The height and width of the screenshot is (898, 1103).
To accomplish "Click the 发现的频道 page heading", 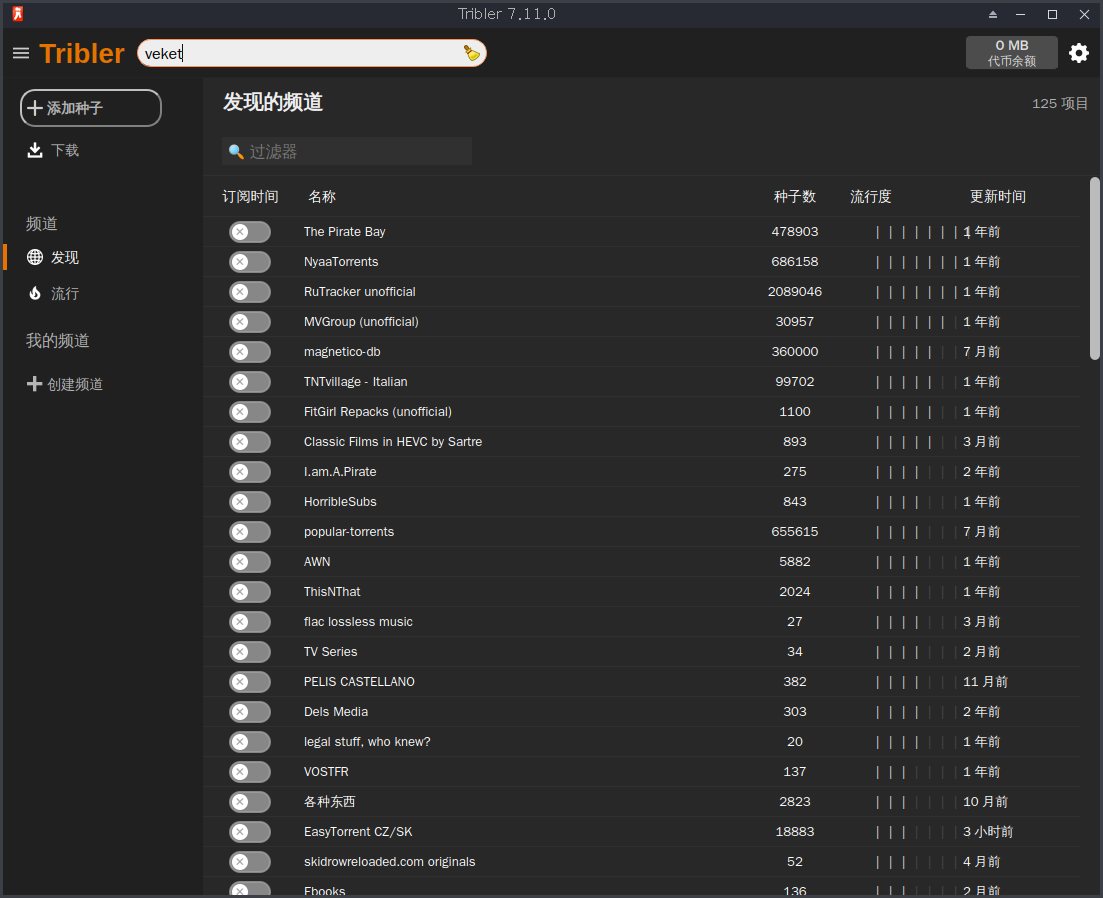I will pos(273,102).
